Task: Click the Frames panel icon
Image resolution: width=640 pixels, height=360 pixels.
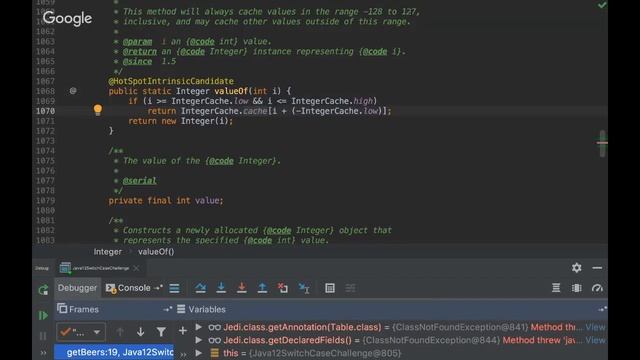Action: [x=62, y=309]
